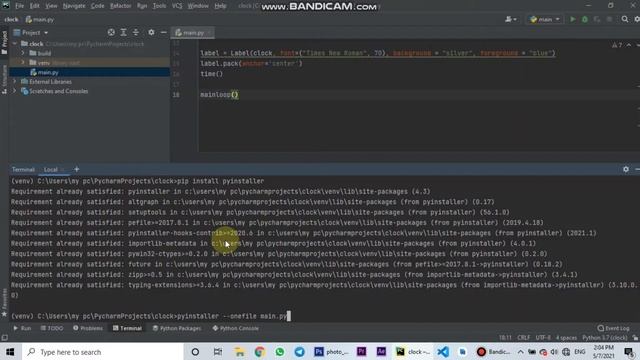Click the CRLF line separator status
This screenshot has width=640, height=360.
click(x=523, y=338)
